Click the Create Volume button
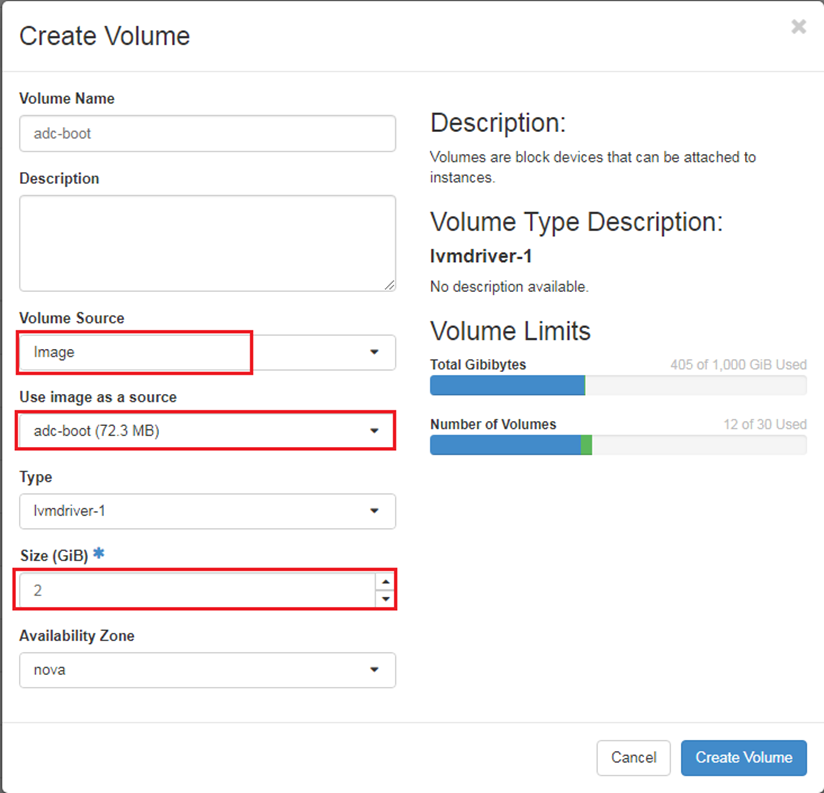The height and width of the screenshot is (793, 824). tap(743, 757)
